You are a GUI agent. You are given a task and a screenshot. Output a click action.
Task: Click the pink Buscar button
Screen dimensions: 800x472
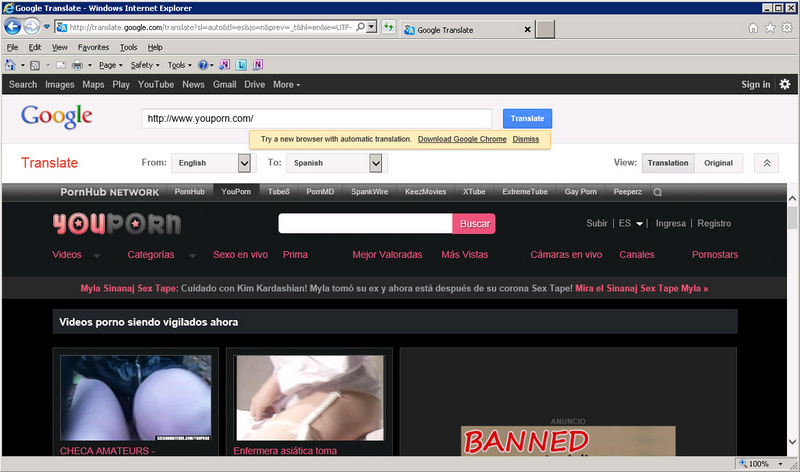474,223
